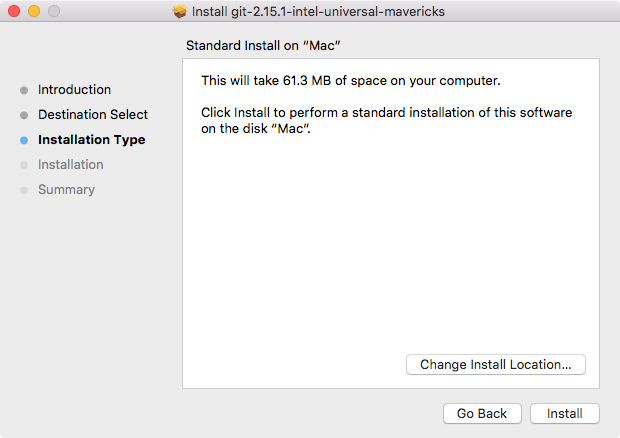
Task: Click the bullet next to Destination Select
Action: [24, 115]
